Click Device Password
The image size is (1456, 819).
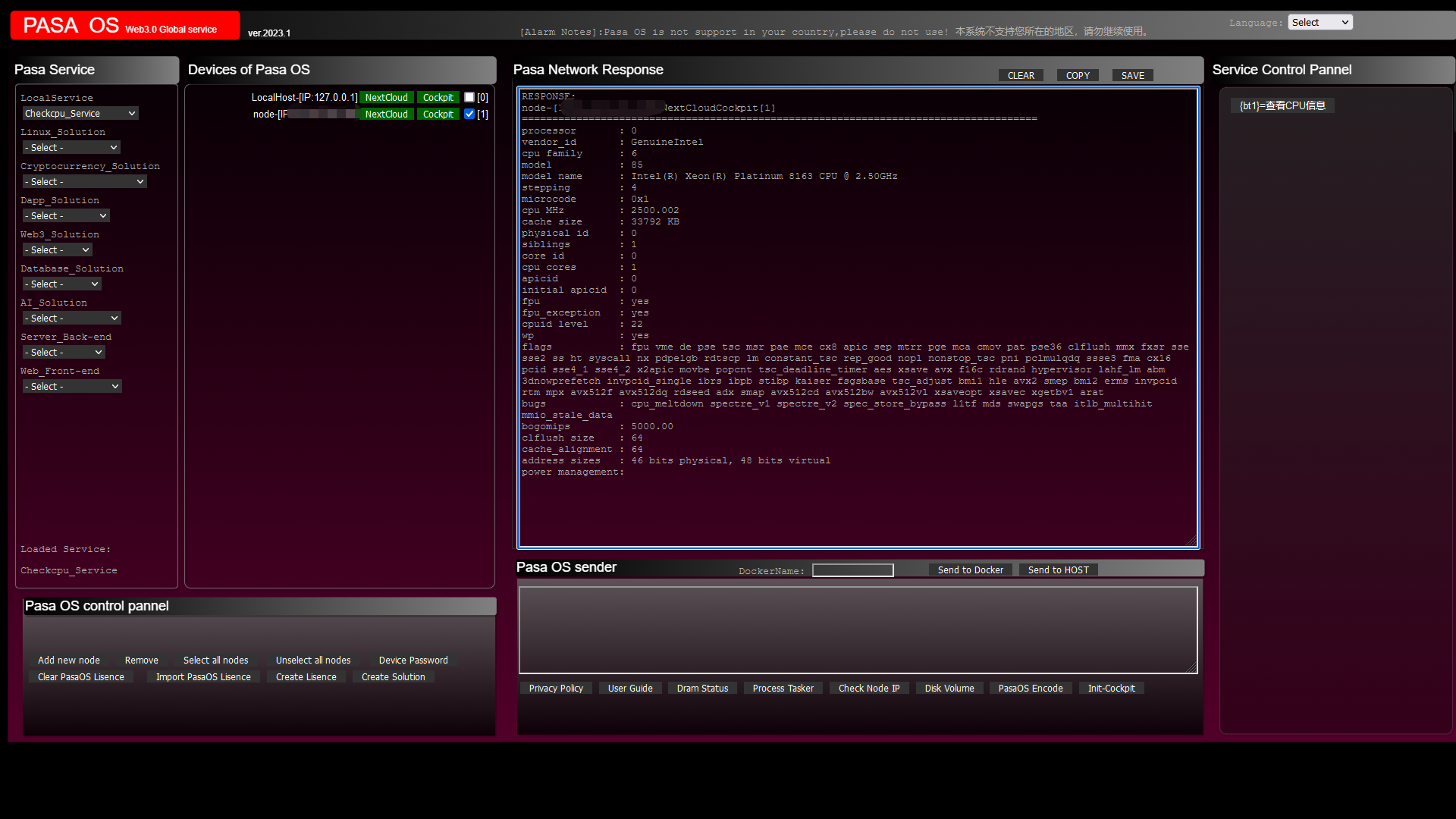click(413, 660)
